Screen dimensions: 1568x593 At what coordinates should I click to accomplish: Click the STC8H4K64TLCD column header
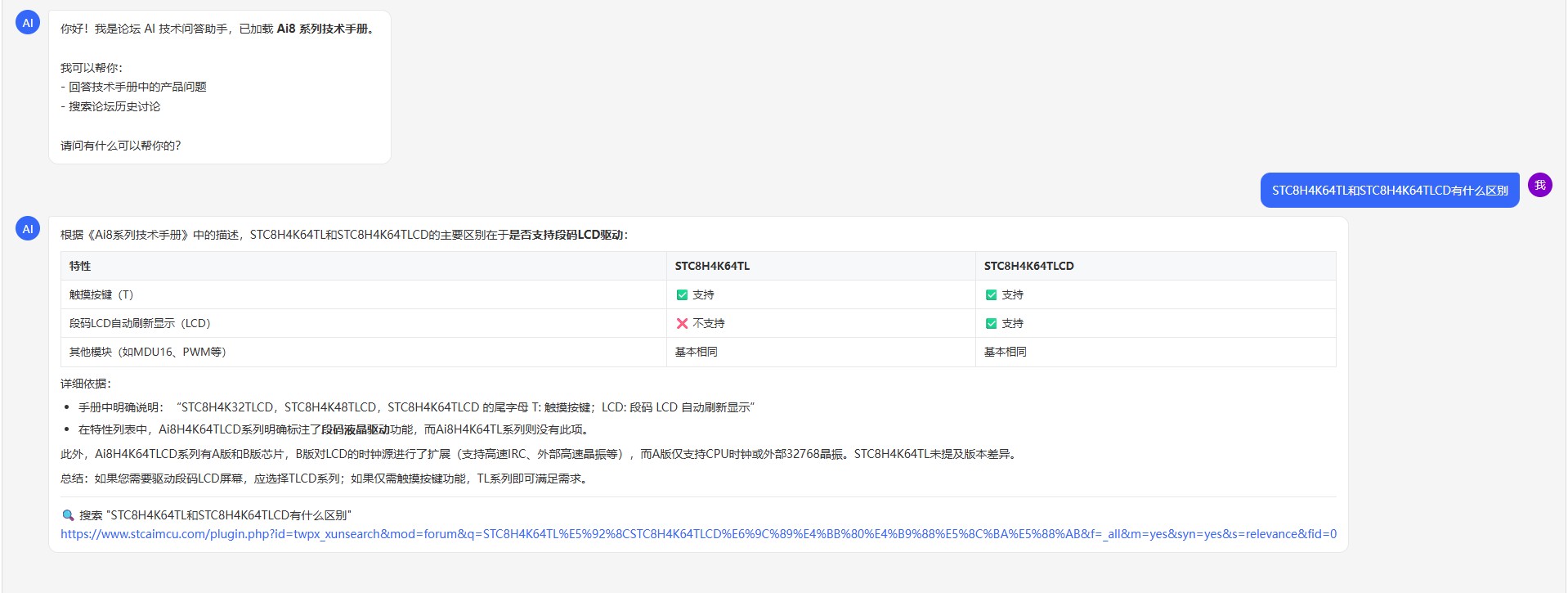tap(1155, 266)
